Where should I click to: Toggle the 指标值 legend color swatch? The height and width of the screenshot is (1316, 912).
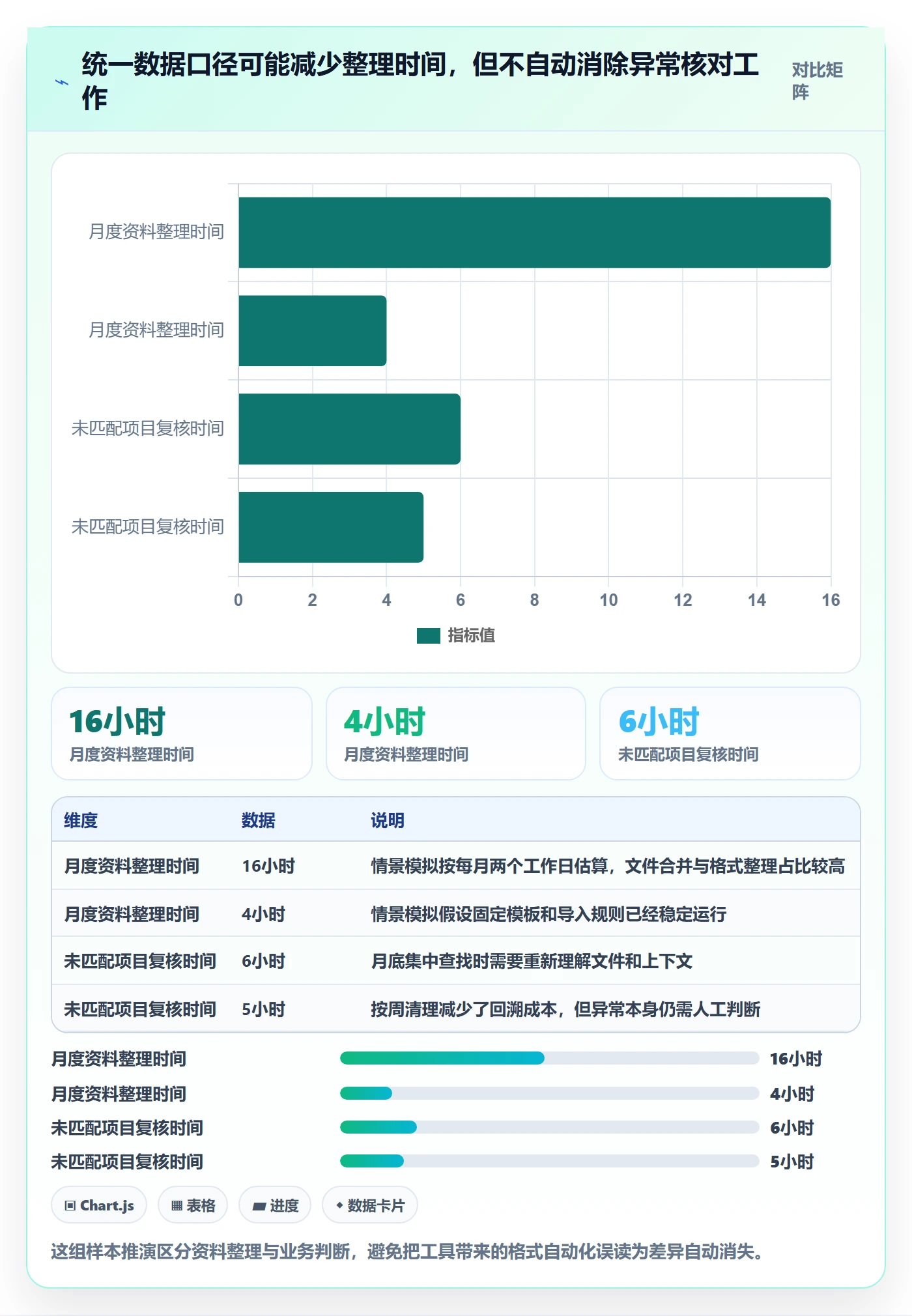(x=429, y=635)
